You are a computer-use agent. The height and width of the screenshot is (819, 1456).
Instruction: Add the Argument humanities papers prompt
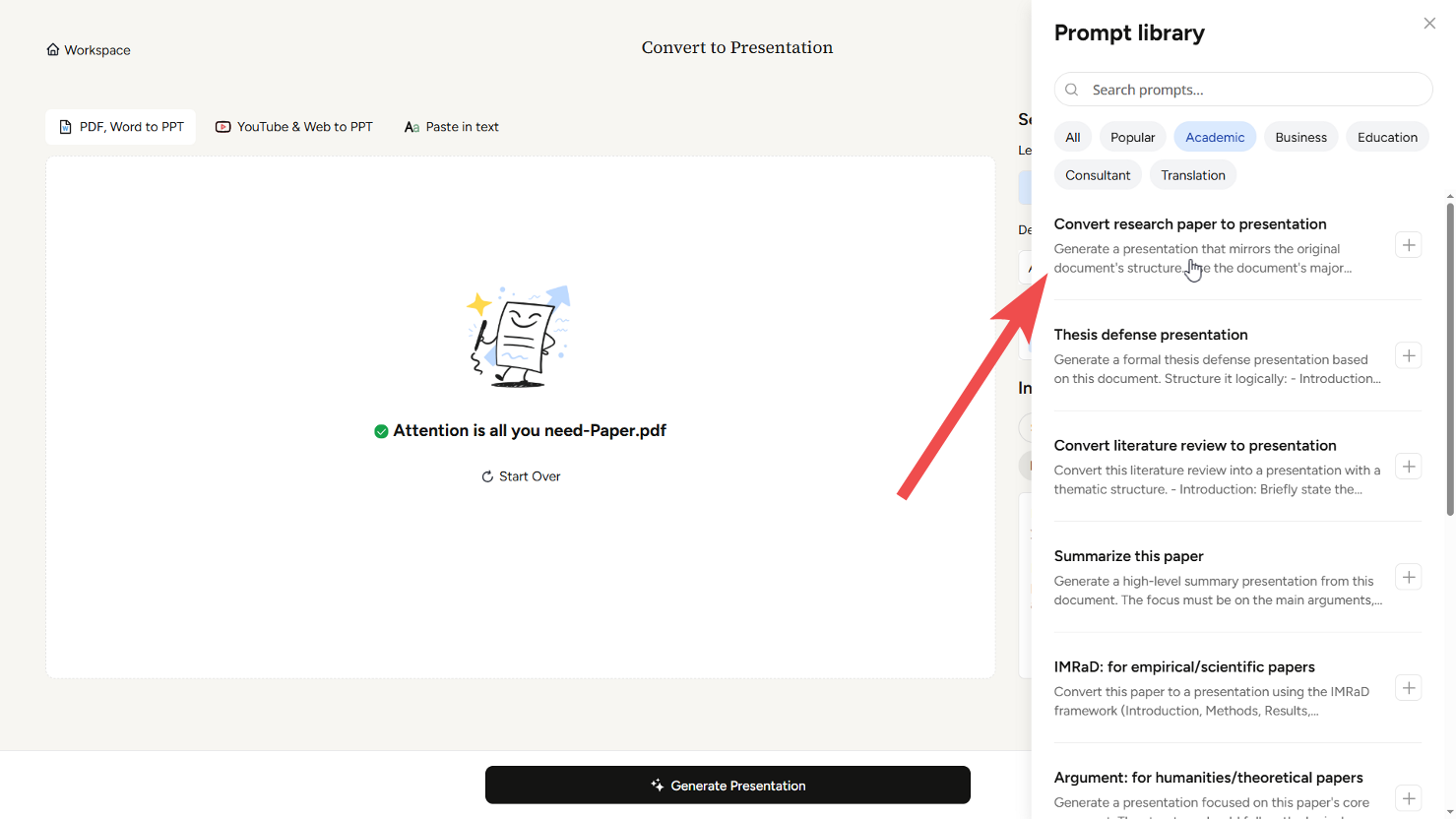[x=1408, y=798]
